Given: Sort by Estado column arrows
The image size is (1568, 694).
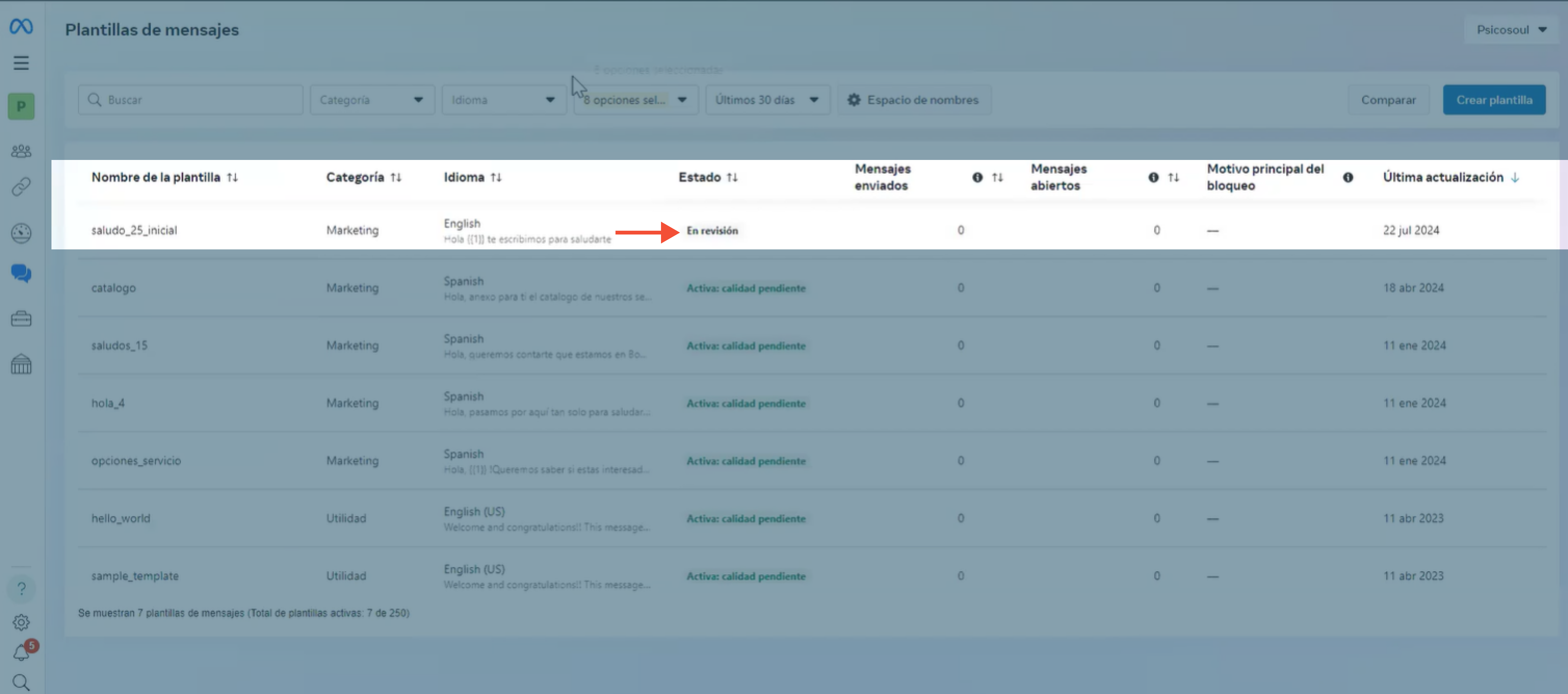Looking at the screenshot, I should point(732,177).
